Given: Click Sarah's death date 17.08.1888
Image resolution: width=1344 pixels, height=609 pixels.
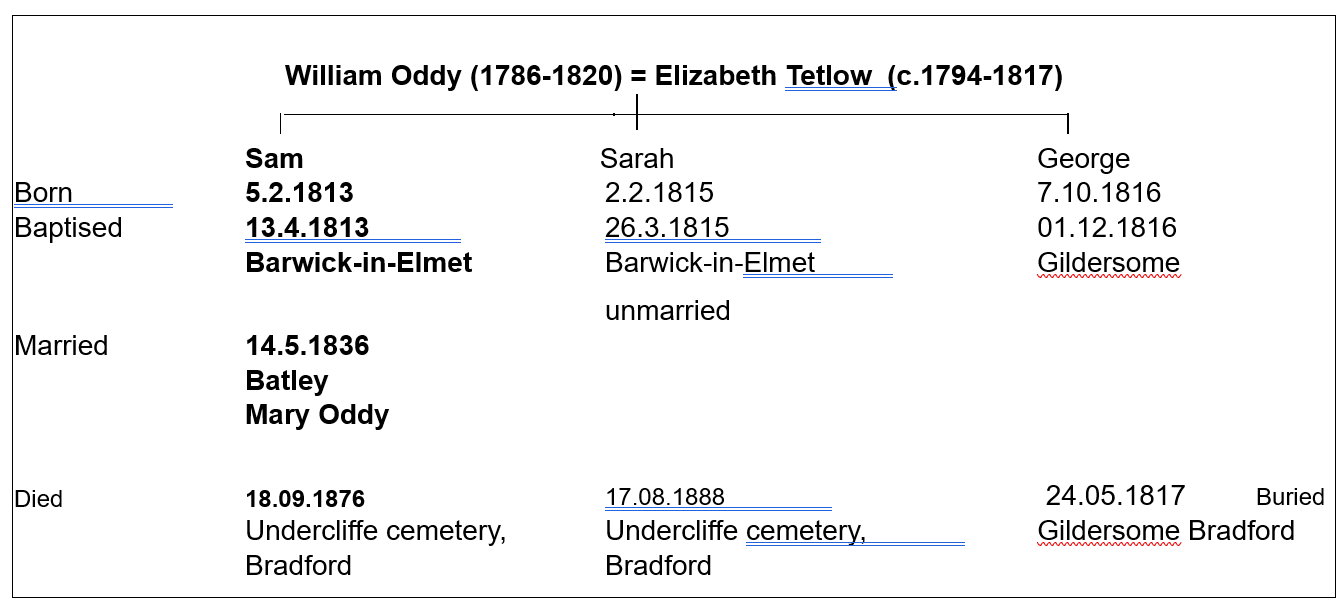Looking at the screenshot, I should click(665, 498).
